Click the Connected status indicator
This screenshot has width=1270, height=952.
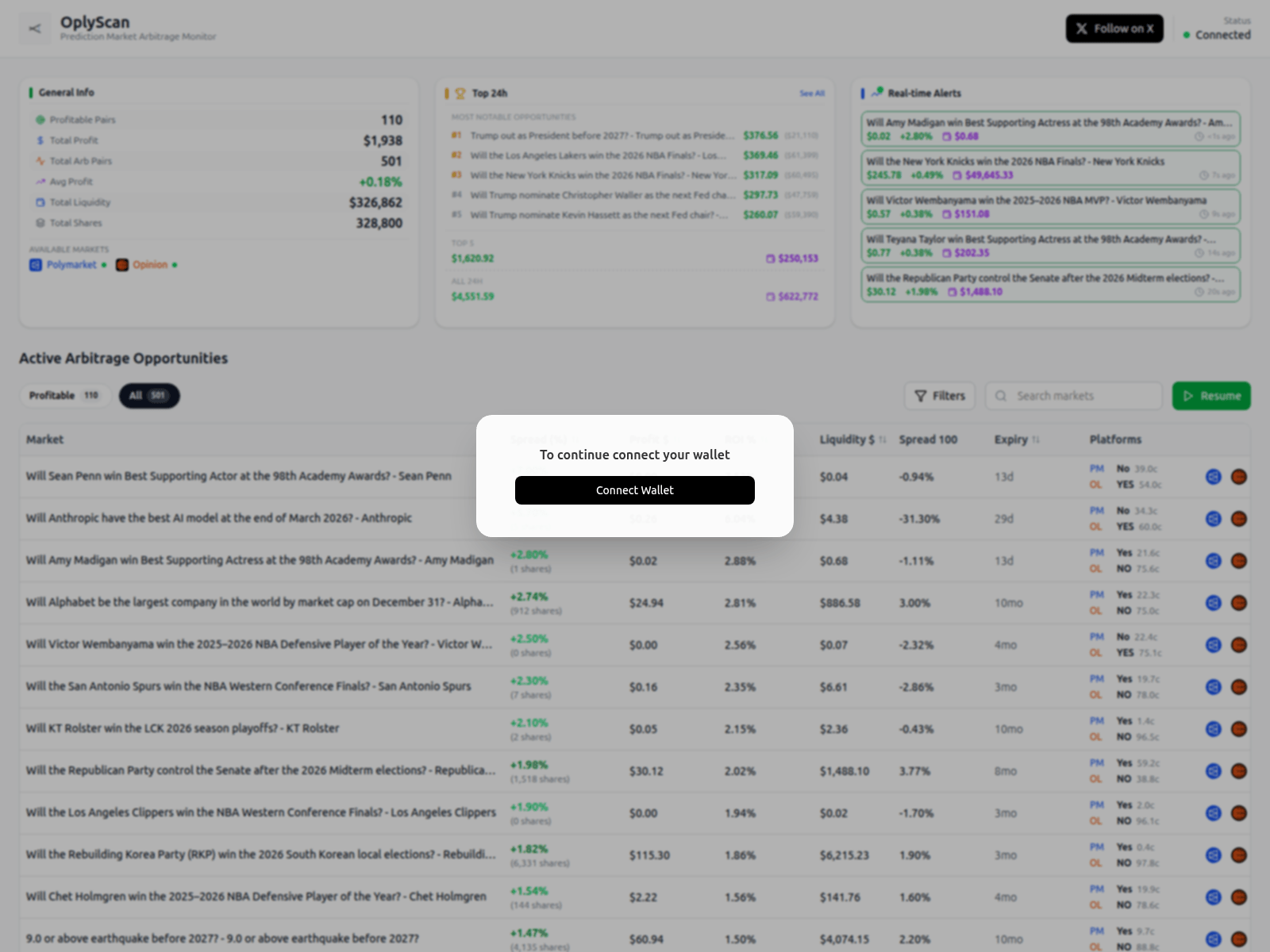pyautogui.click(x=1217, y=35)
